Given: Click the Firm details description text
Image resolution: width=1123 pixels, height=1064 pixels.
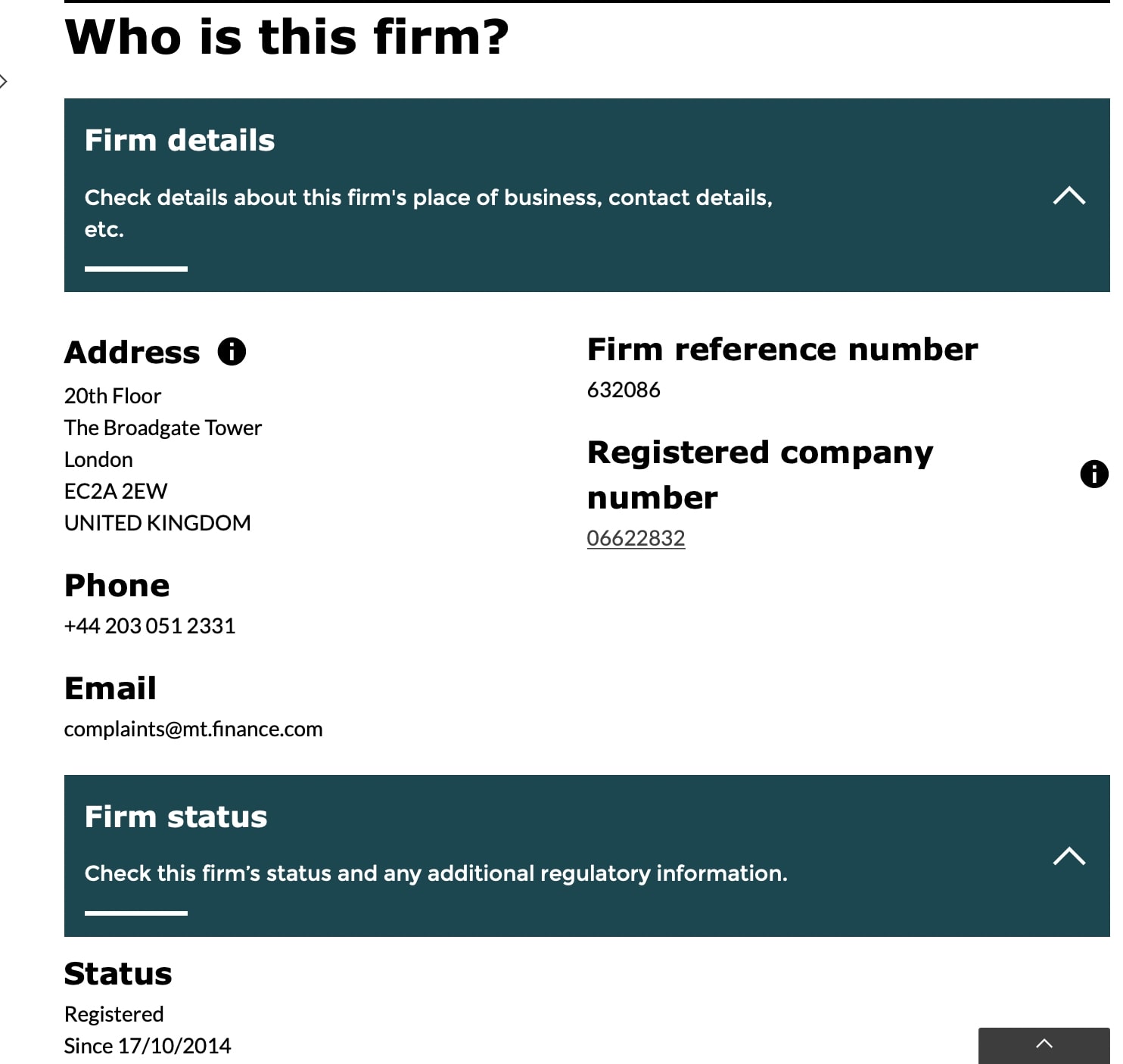Looking at the screenshot, I should (x=428, y=213).
